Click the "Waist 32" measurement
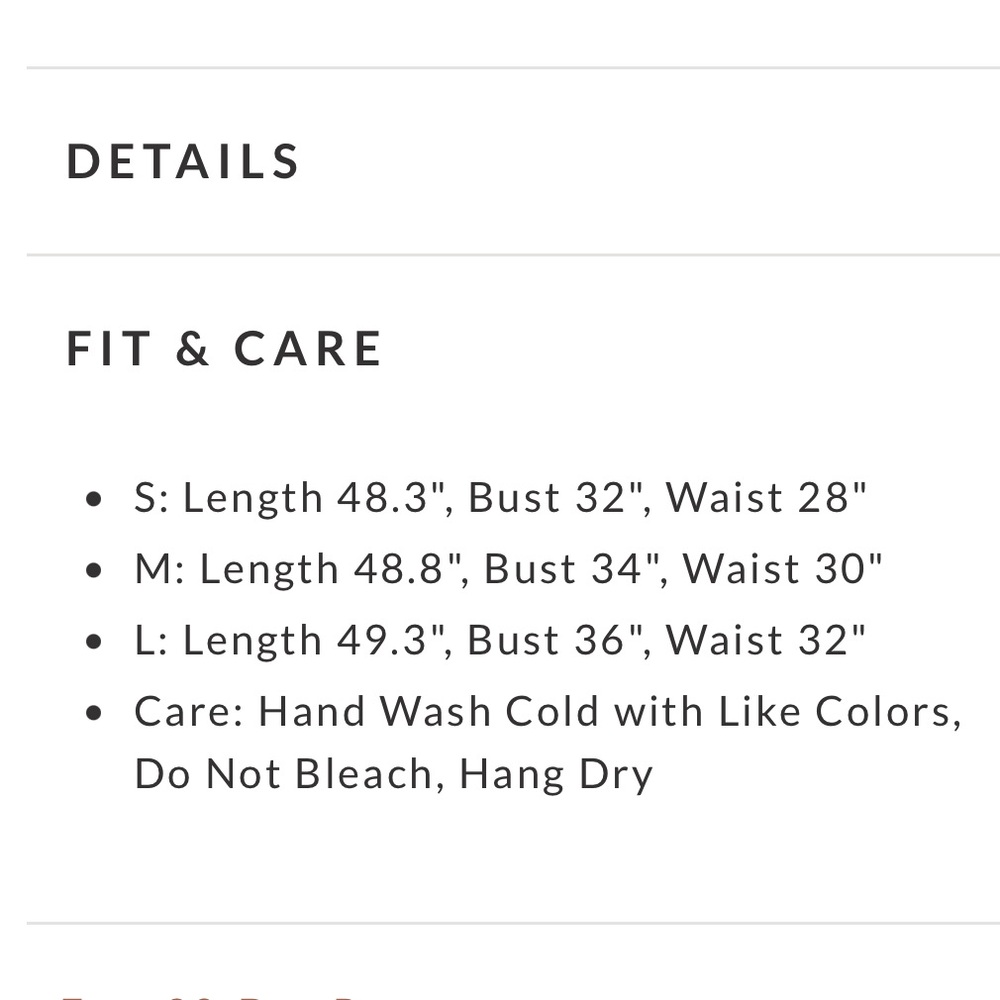Viewport: 1000px width, 1000px height. pos(766,640)
